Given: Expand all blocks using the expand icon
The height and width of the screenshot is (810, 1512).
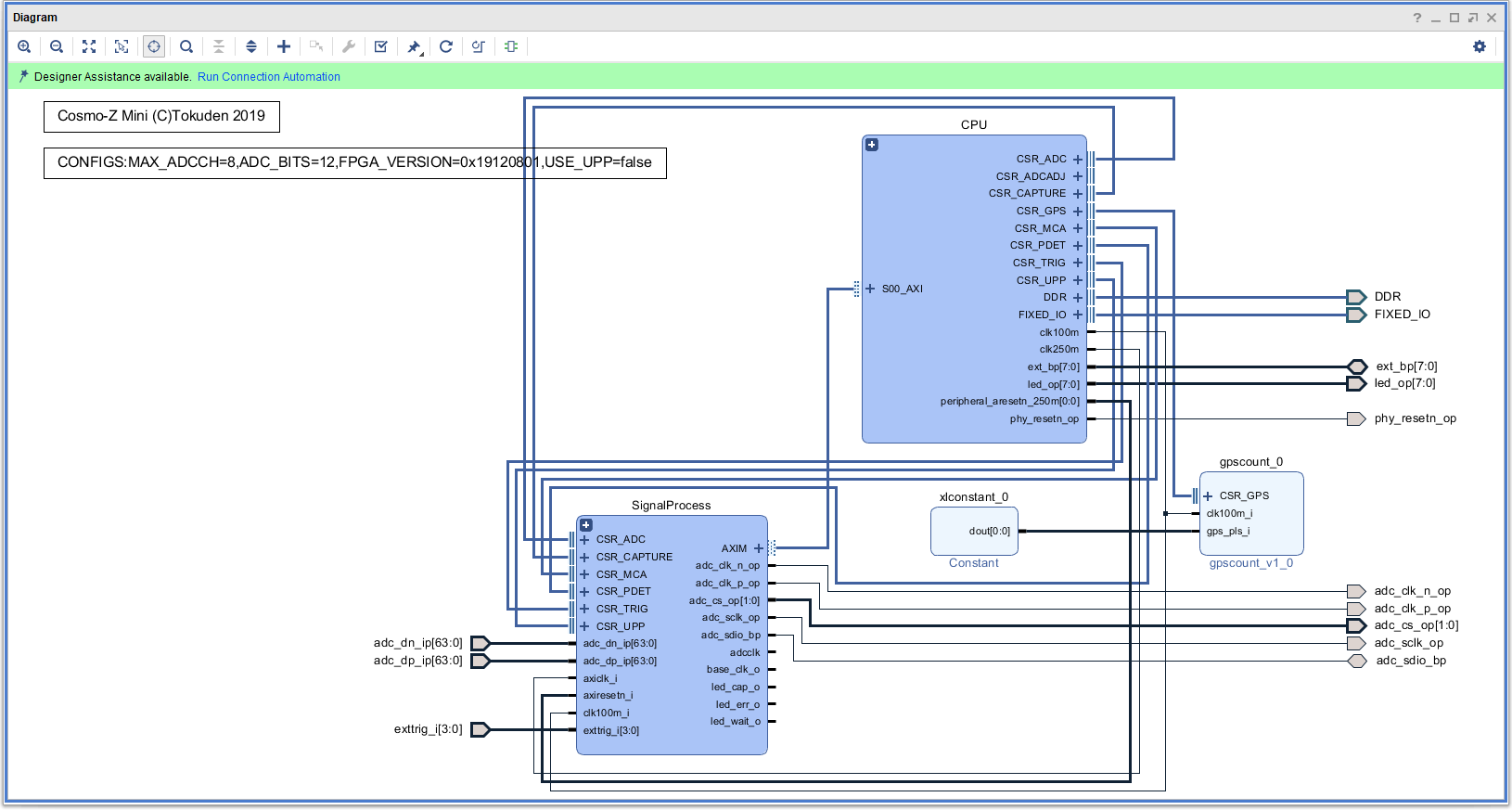Looking at the screenshot, I should click(251, 46).
